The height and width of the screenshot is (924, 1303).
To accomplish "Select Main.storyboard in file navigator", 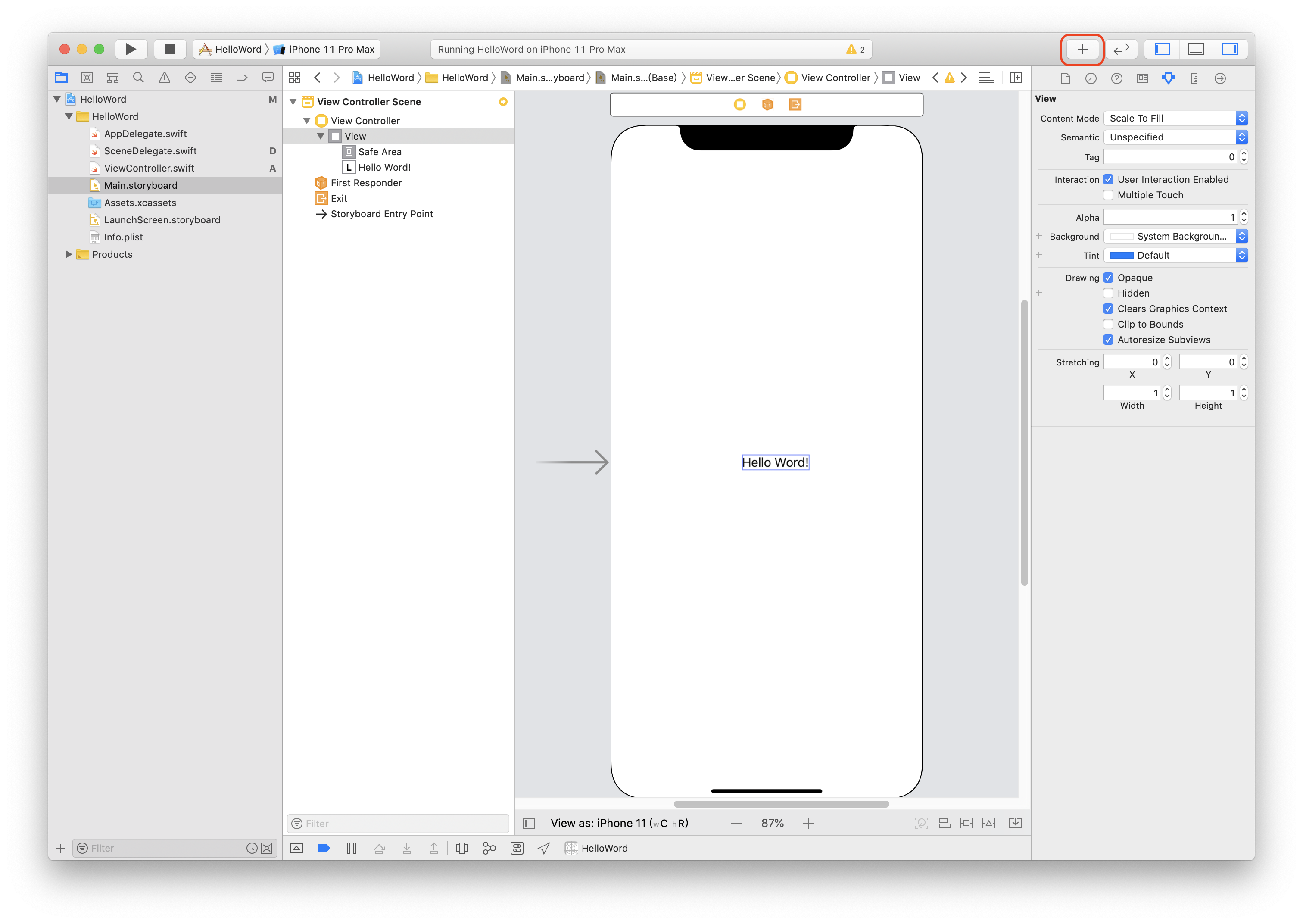I will click(140, 184).
